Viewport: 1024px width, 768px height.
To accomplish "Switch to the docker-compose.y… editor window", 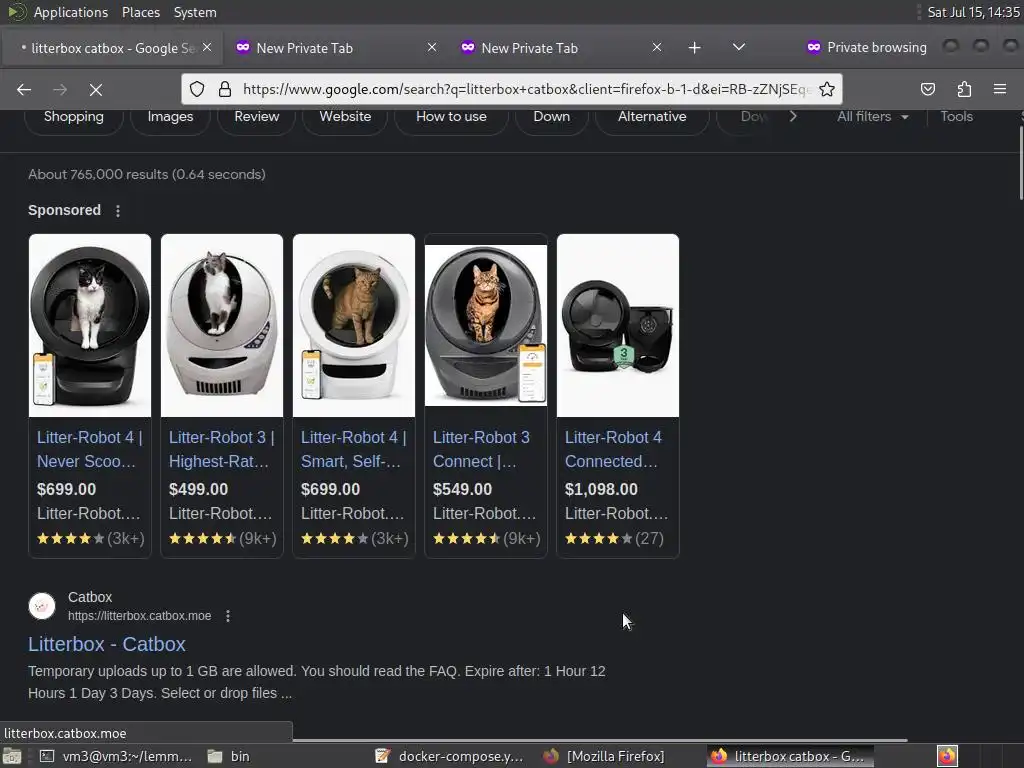I will point(450,756).
